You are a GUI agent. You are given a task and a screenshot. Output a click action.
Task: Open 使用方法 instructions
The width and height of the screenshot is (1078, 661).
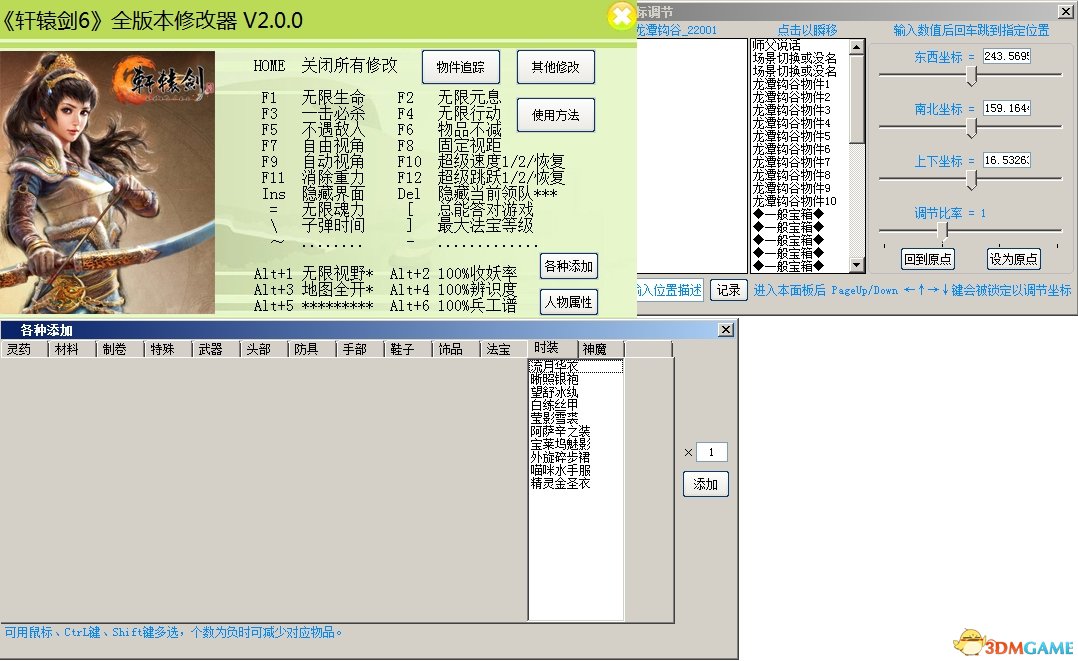[555, 115]
